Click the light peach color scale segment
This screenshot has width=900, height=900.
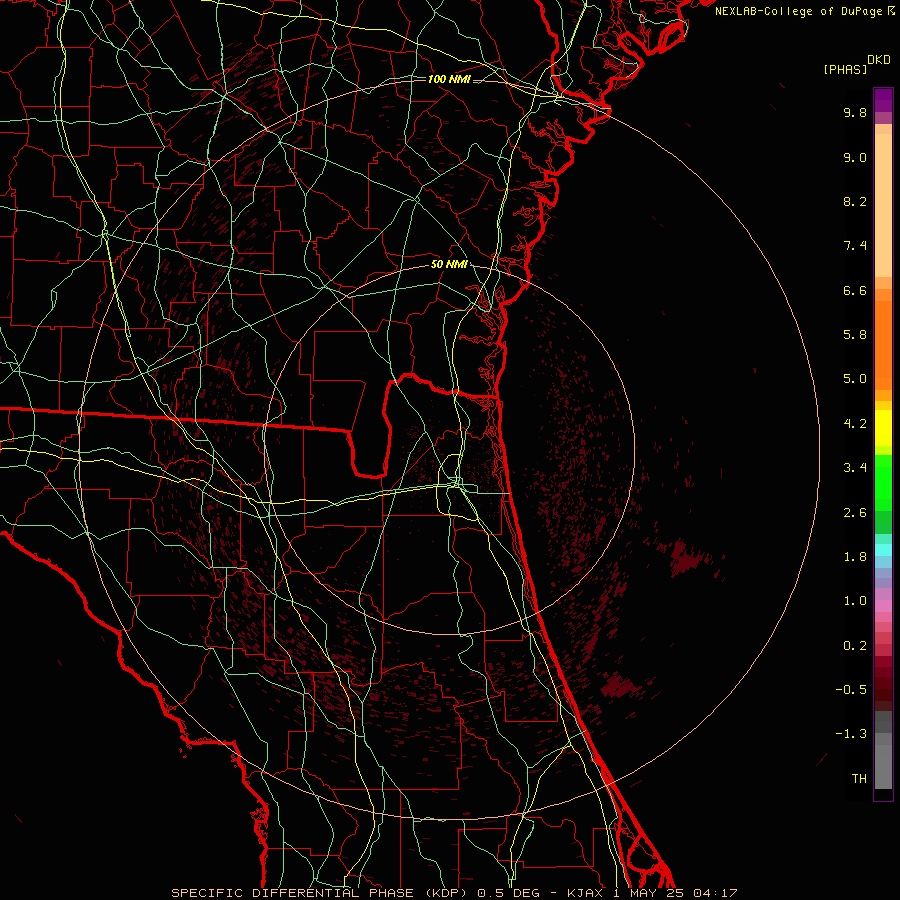click(x=883, y=205)
